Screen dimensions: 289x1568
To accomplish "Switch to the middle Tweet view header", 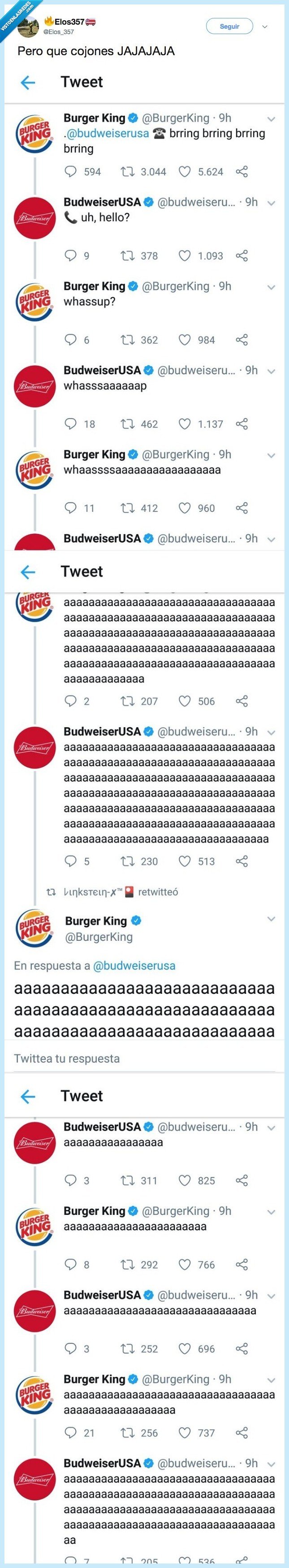I will pos(81,571).
